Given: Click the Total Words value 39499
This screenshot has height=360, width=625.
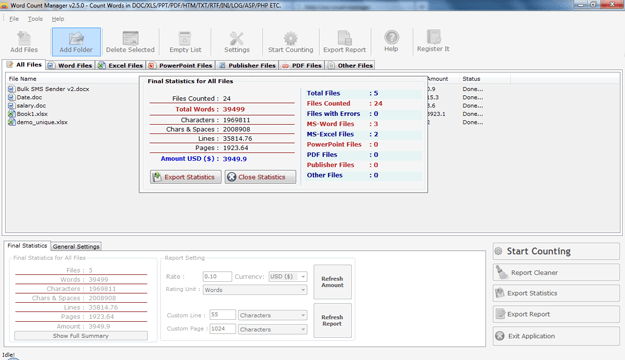Looking at the screenshot, I should (234, 109).
